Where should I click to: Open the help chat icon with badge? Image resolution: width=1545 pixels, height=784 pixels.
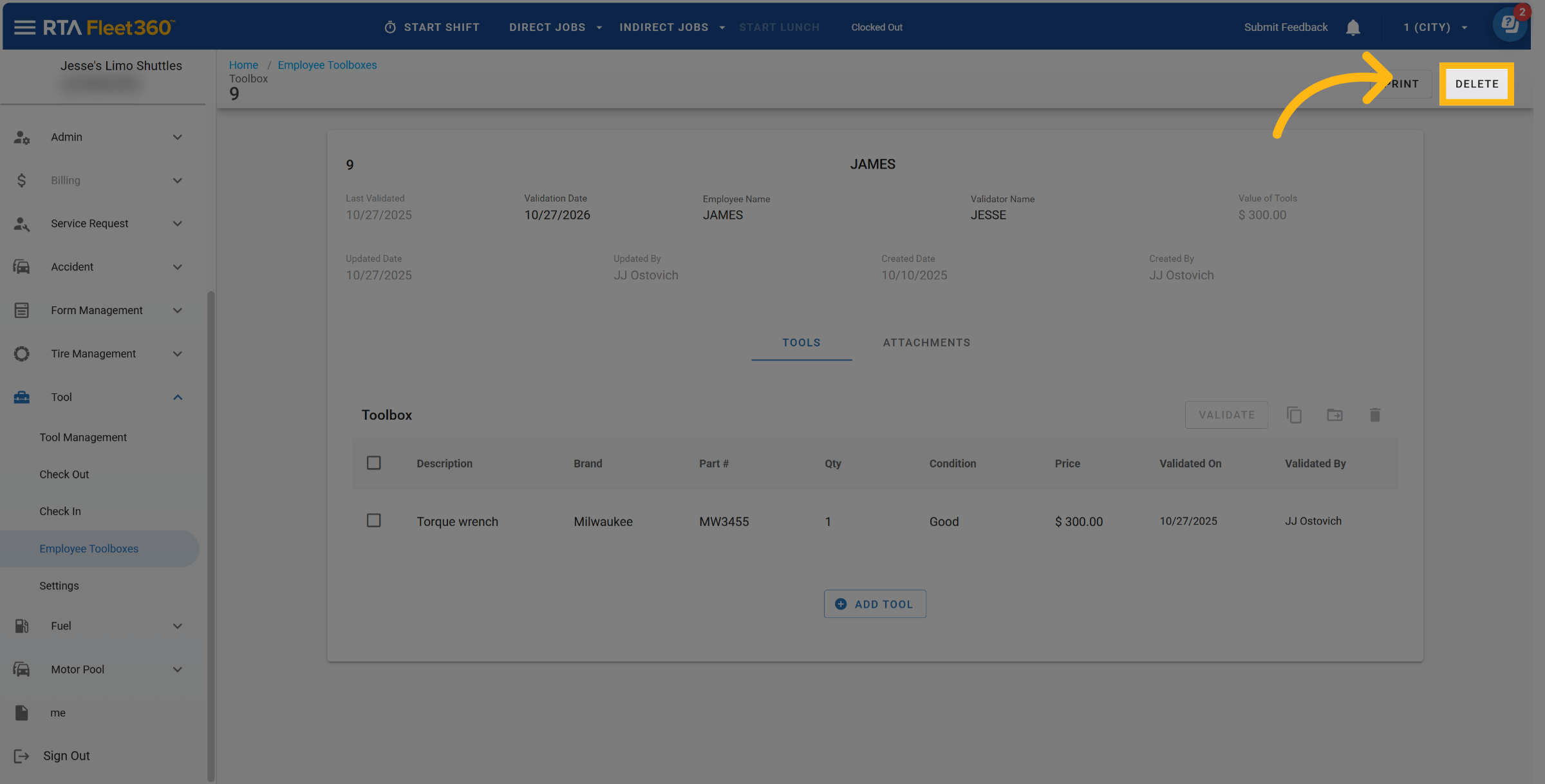[x=1509, y=25]
